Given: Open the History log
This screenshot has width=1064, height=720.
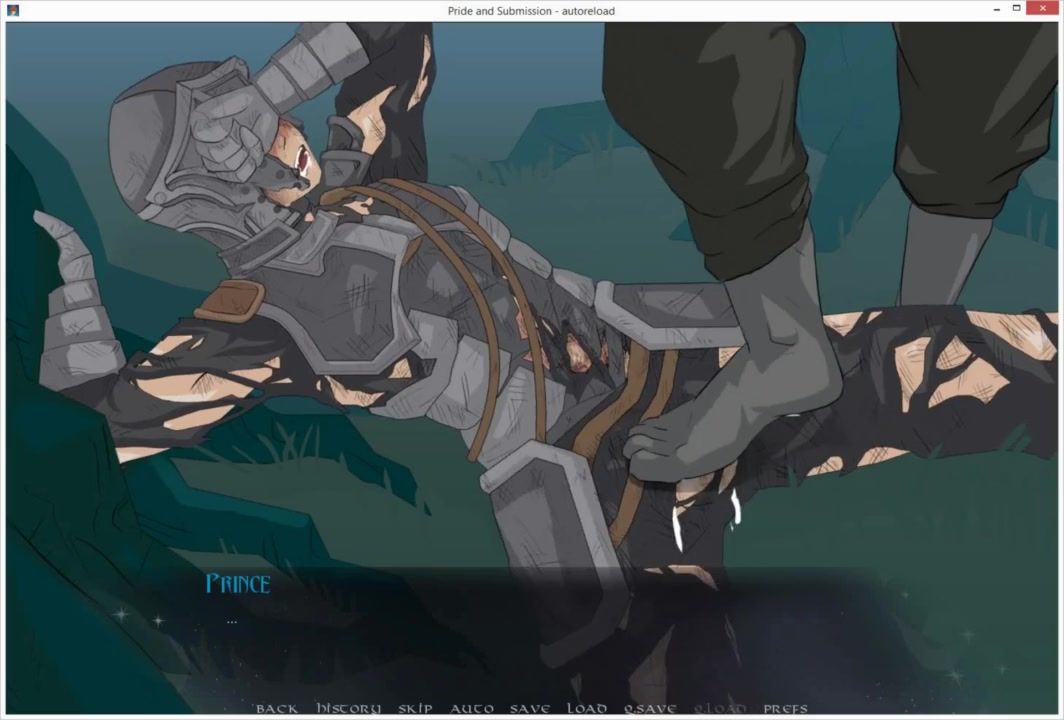Looking at the screenshot, I should point(348,708).
